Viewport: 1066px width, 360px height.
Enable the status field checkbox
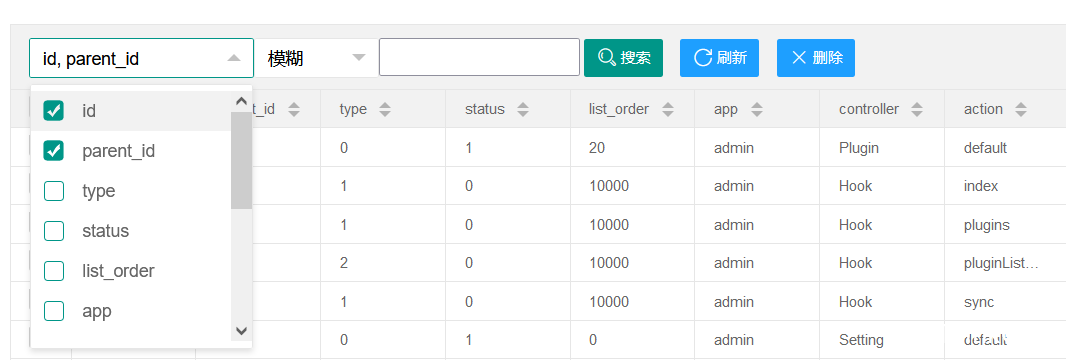point(54,231)
